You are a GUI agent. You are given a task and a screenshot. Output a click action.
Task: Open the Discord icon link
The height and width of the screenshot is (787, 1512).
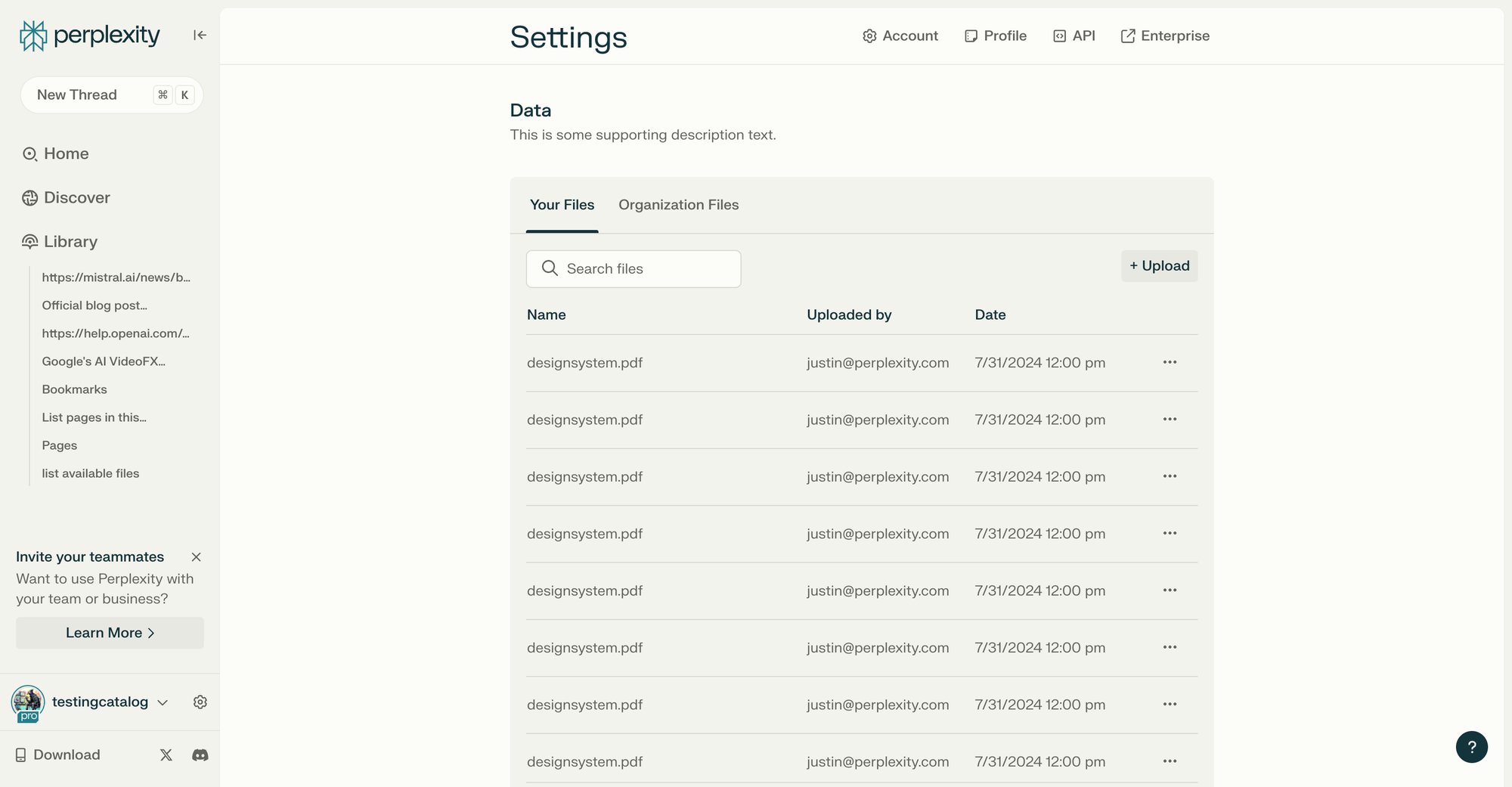click(200, 754)
